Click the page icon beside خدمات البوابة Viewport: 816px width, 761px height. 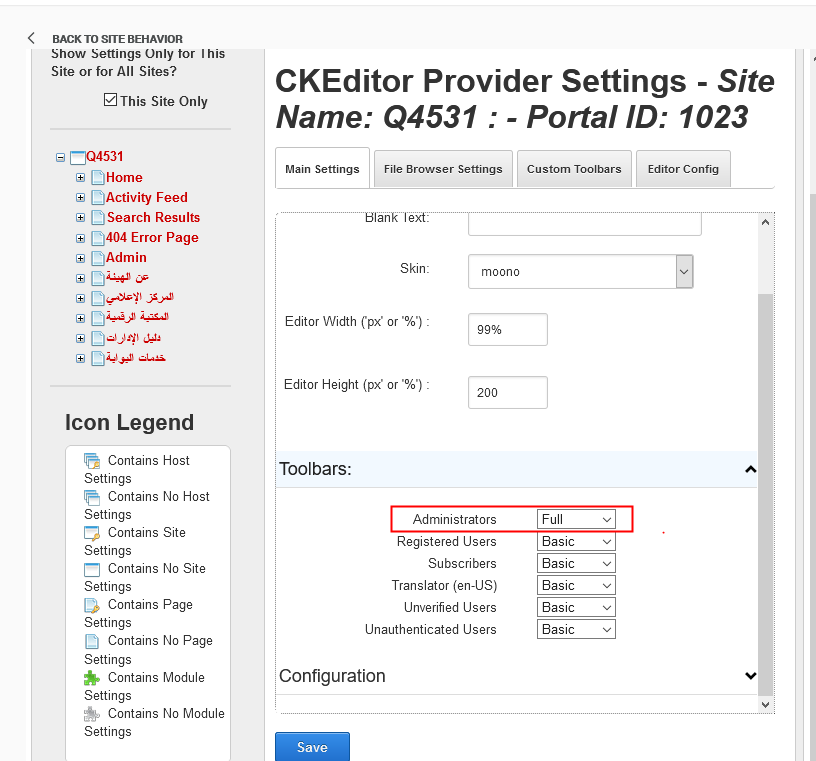98,358
